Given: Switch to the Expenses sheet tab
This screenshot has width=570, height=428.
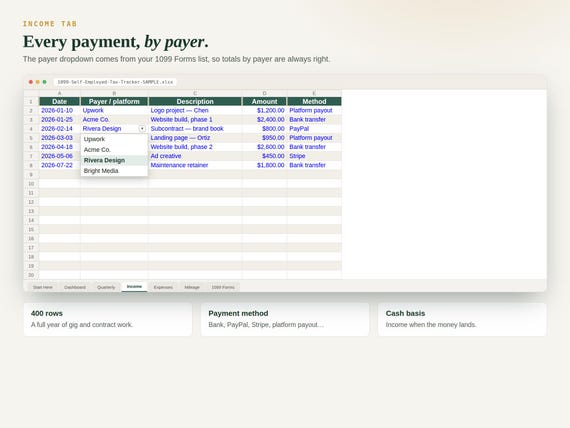Looking at the screenshot, I should point(163,287).
